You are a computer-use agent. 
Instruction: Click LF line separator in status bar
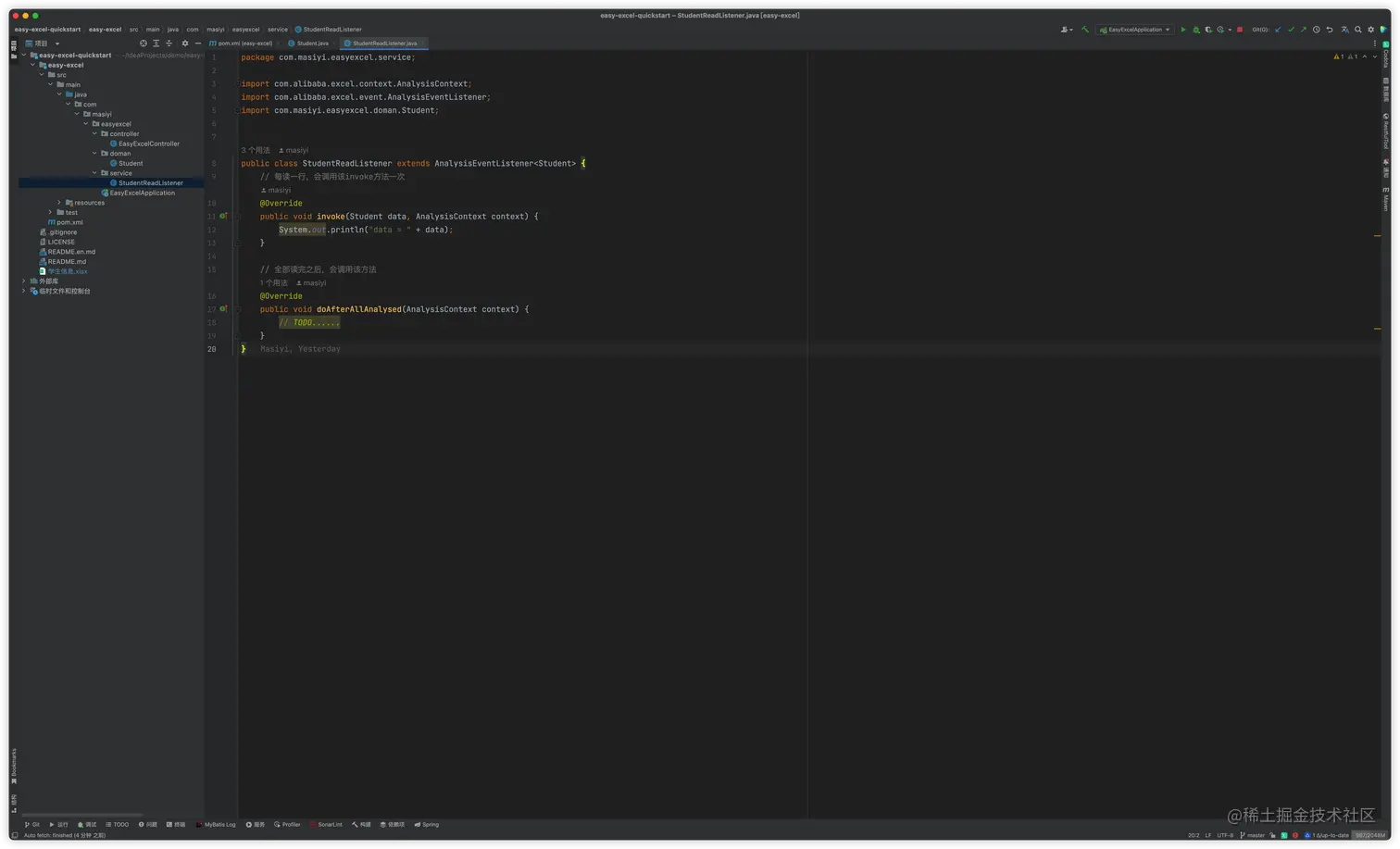[x=1207, y=835]
